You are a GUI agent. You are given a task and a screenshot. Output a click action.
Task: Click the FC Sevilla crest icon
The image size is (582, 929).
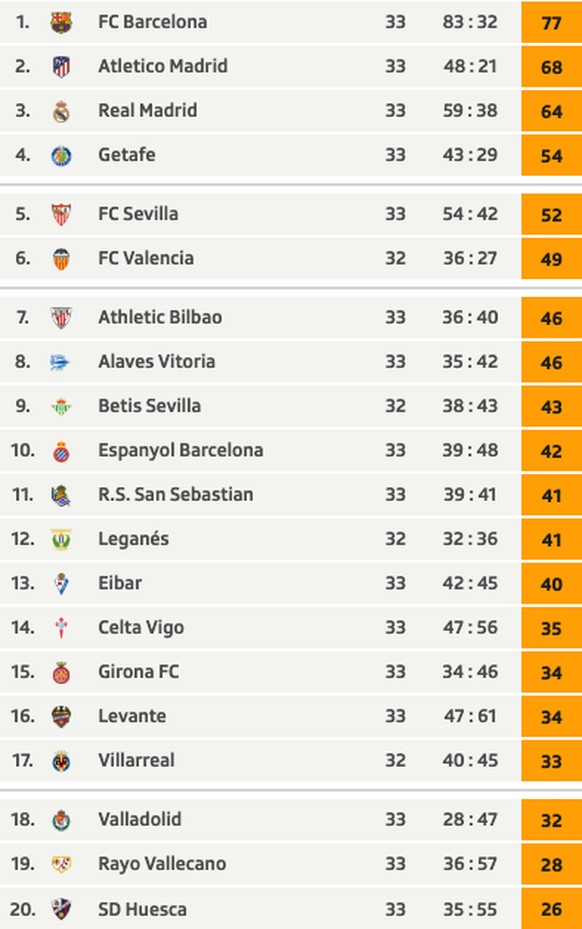61,214
